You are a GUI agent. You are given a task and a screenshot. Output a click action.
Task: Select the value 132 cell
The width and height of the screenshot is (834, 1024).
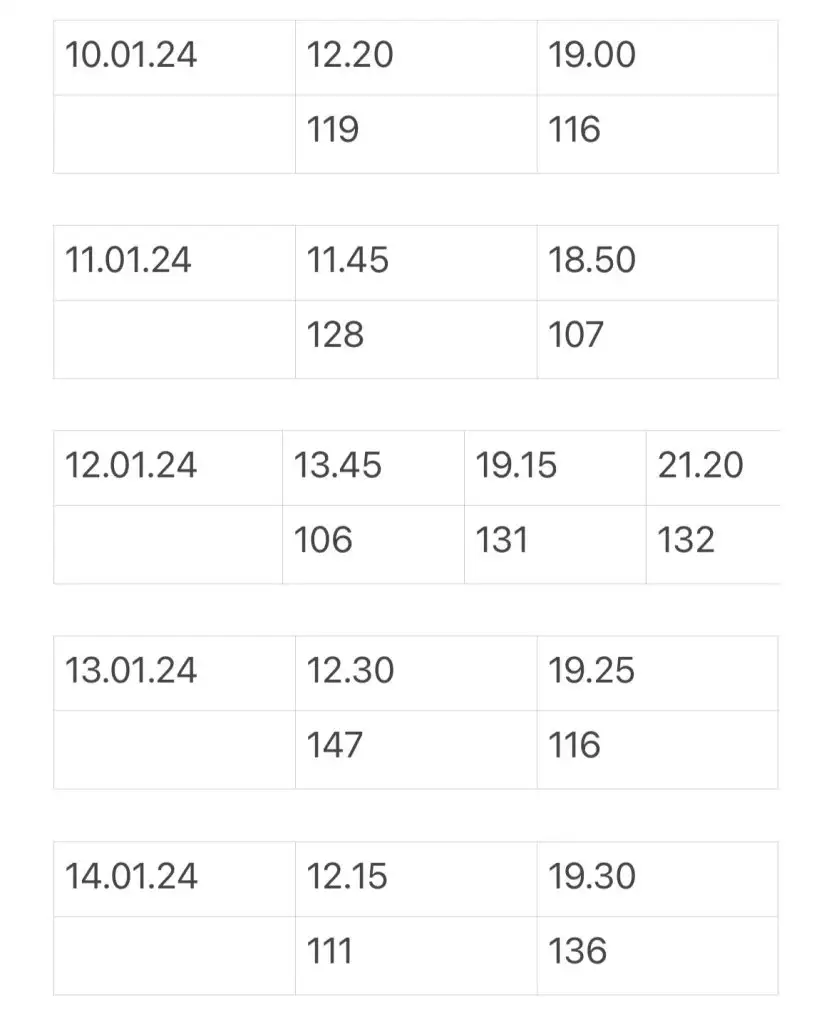coord(713,545)
